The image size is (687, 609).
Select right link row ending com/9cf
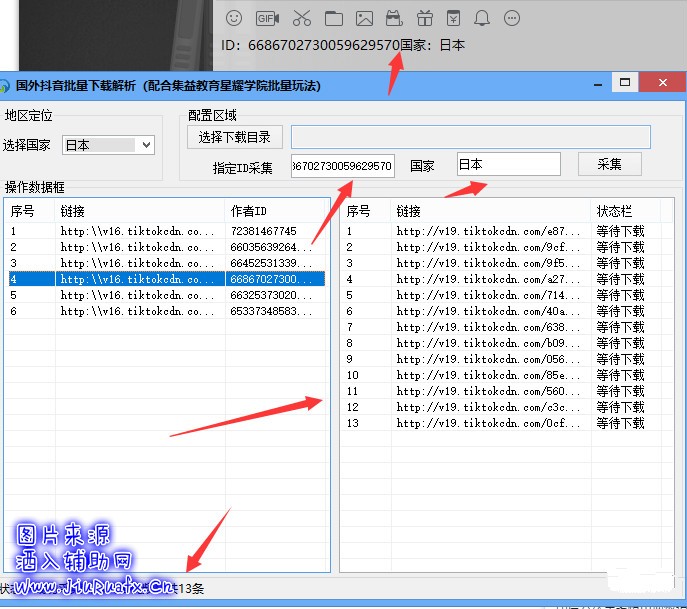[506, 247]
